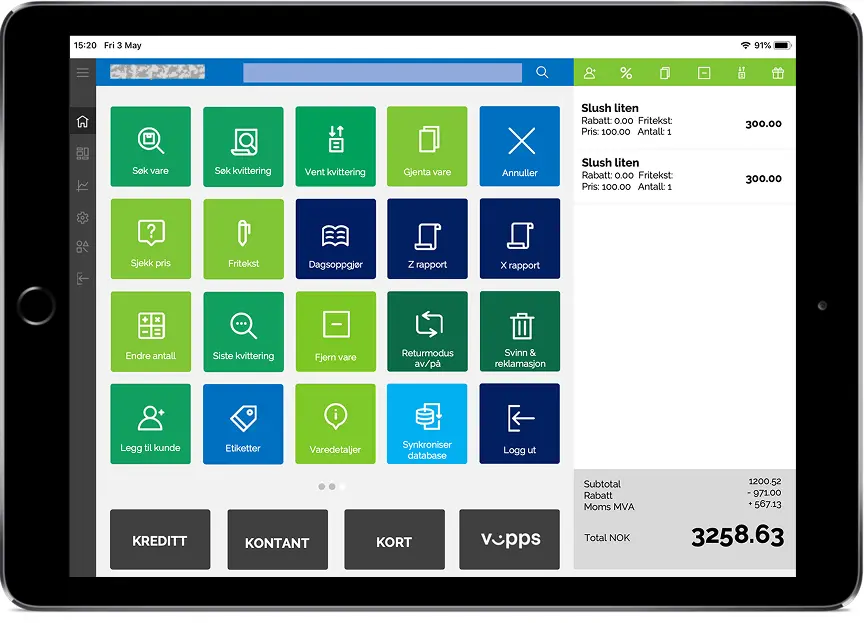
Task: Click add customer icon in green toolbar
Action: click(590, 73)
